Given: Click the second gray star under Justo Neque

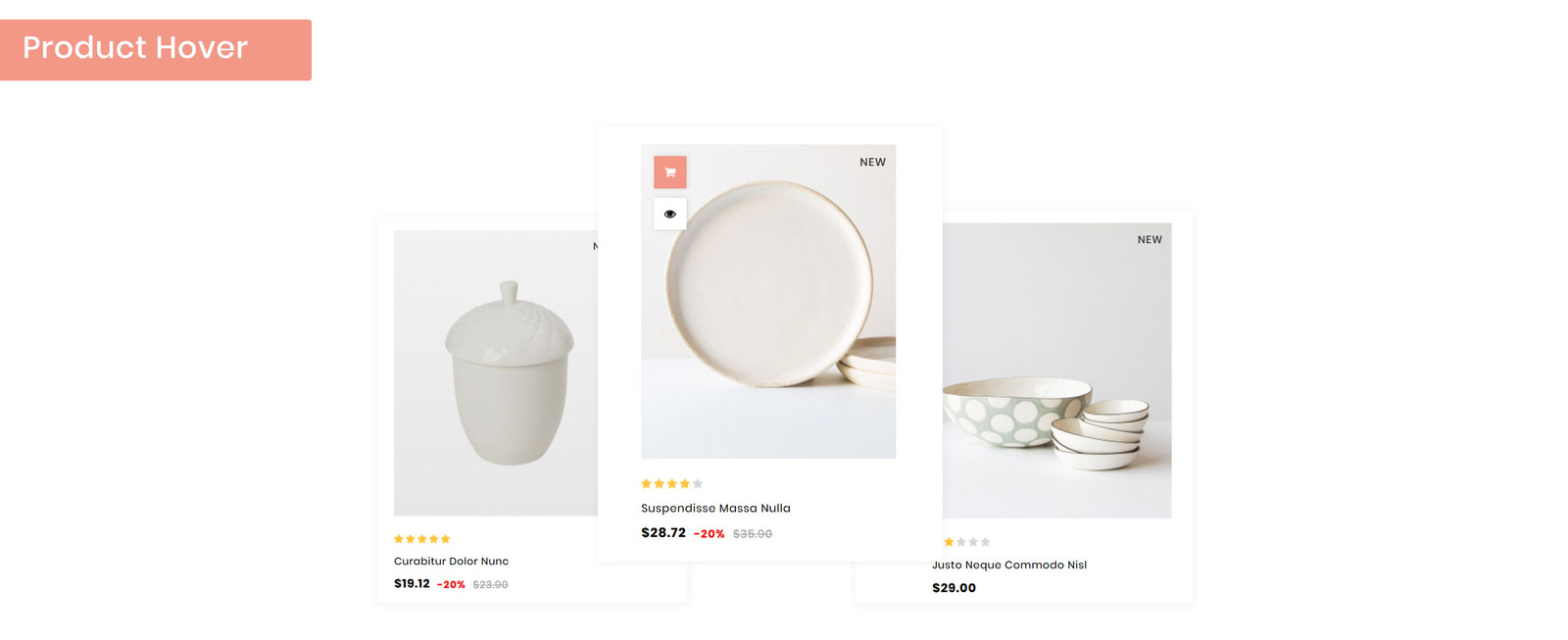Looking at the screenshot, I should coord(960,541).
